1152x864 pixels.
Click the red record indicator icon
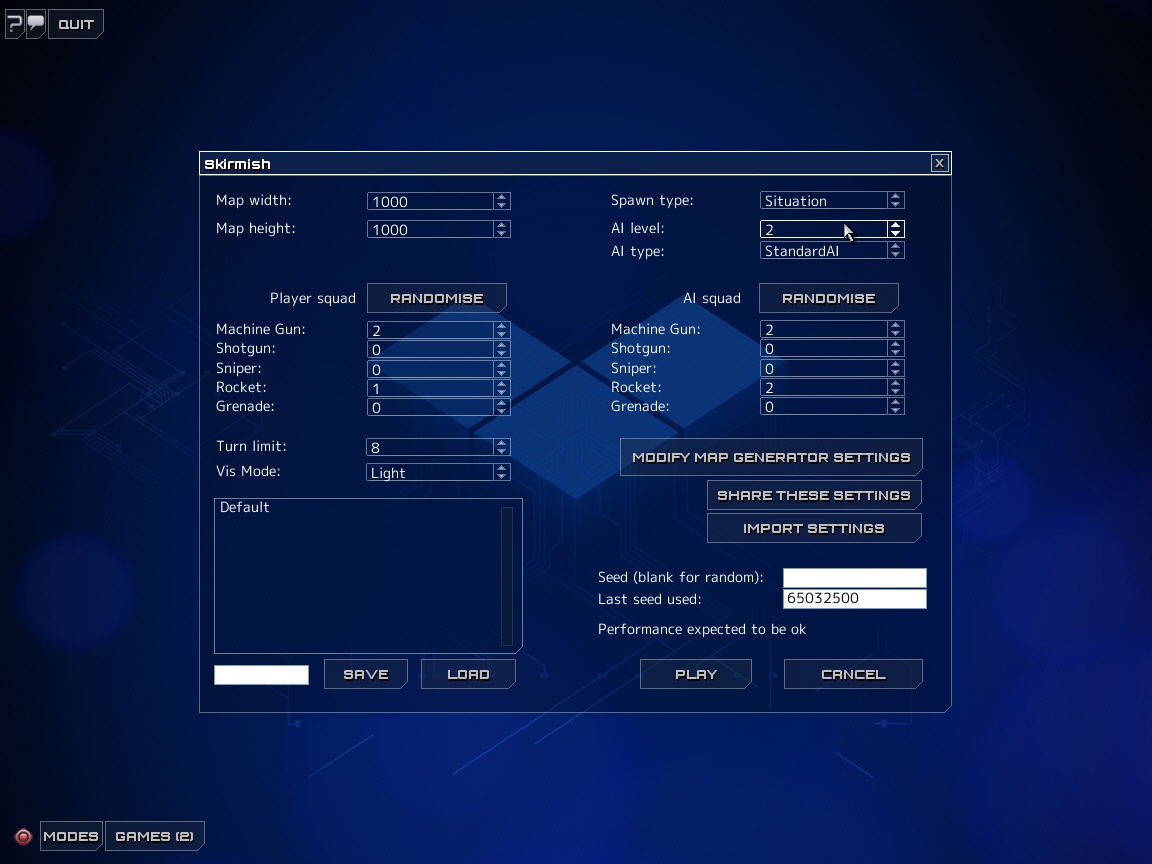[23, 836]
